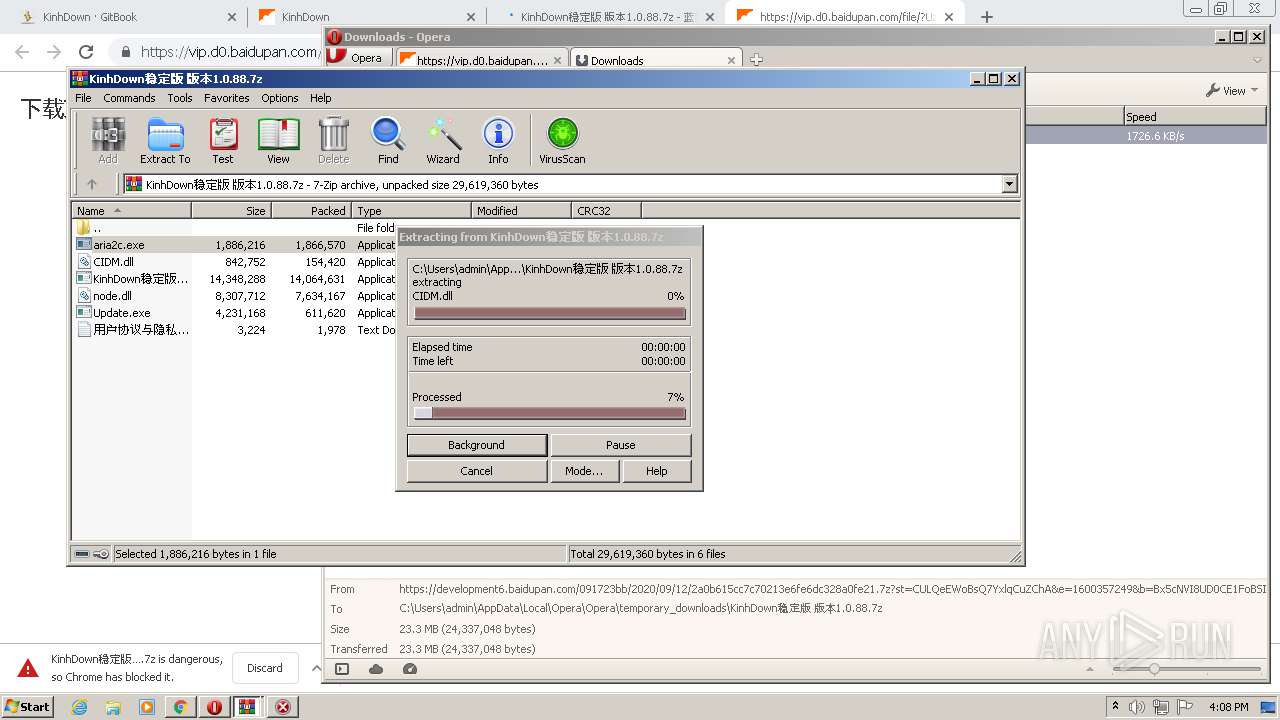Reload the Chrome page
This screenshot has width=1280, height=720.
86,52
